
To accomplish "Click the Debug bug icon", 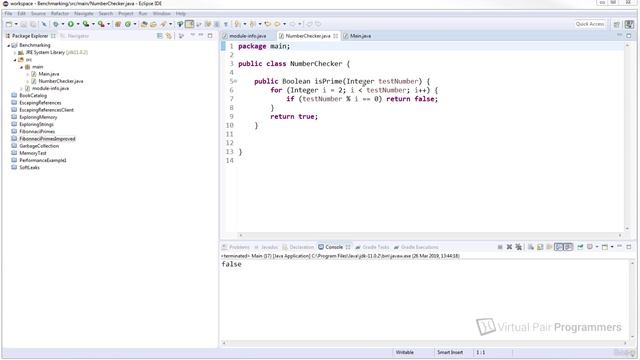I will (x=56, y=24).
